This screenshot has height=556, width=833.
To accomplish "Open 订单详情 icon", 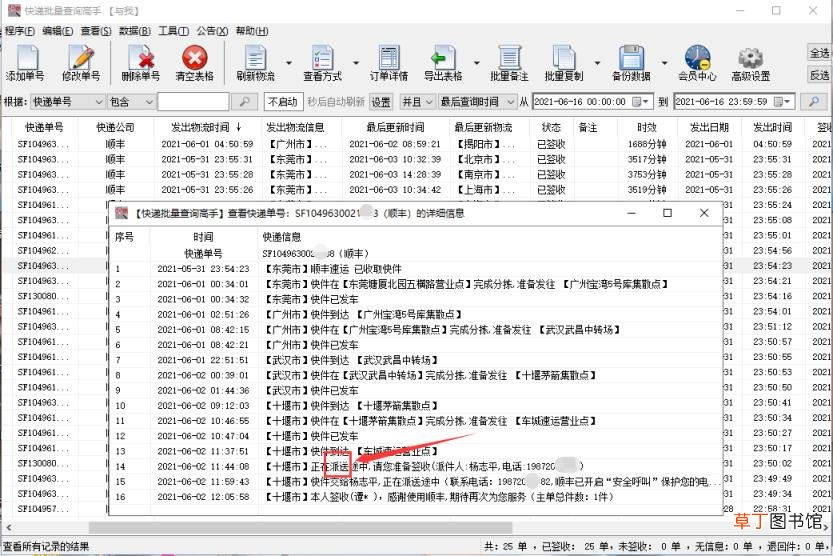I will (388, 63).
